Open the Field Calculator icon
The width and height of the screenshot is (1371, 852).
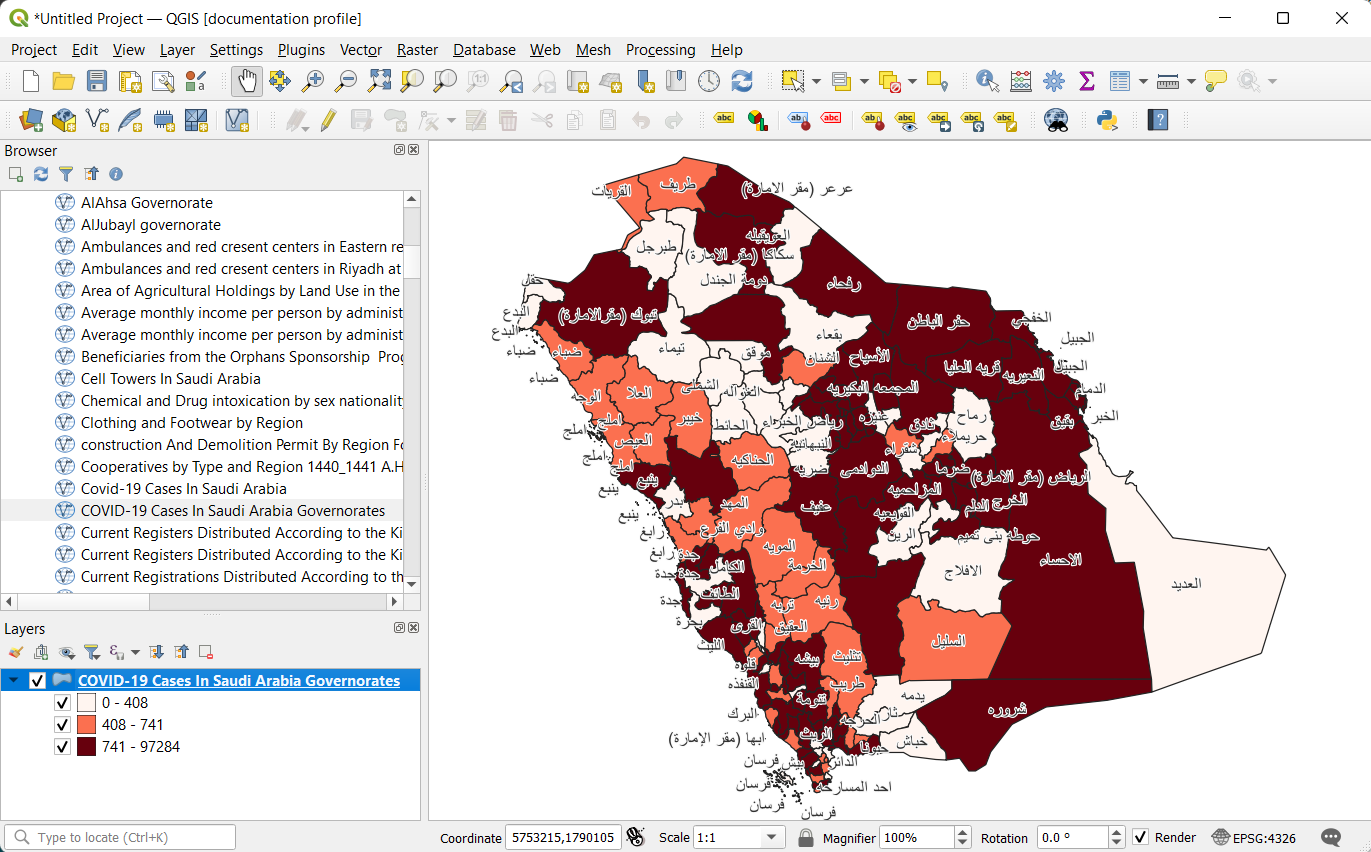[1020, 81]
